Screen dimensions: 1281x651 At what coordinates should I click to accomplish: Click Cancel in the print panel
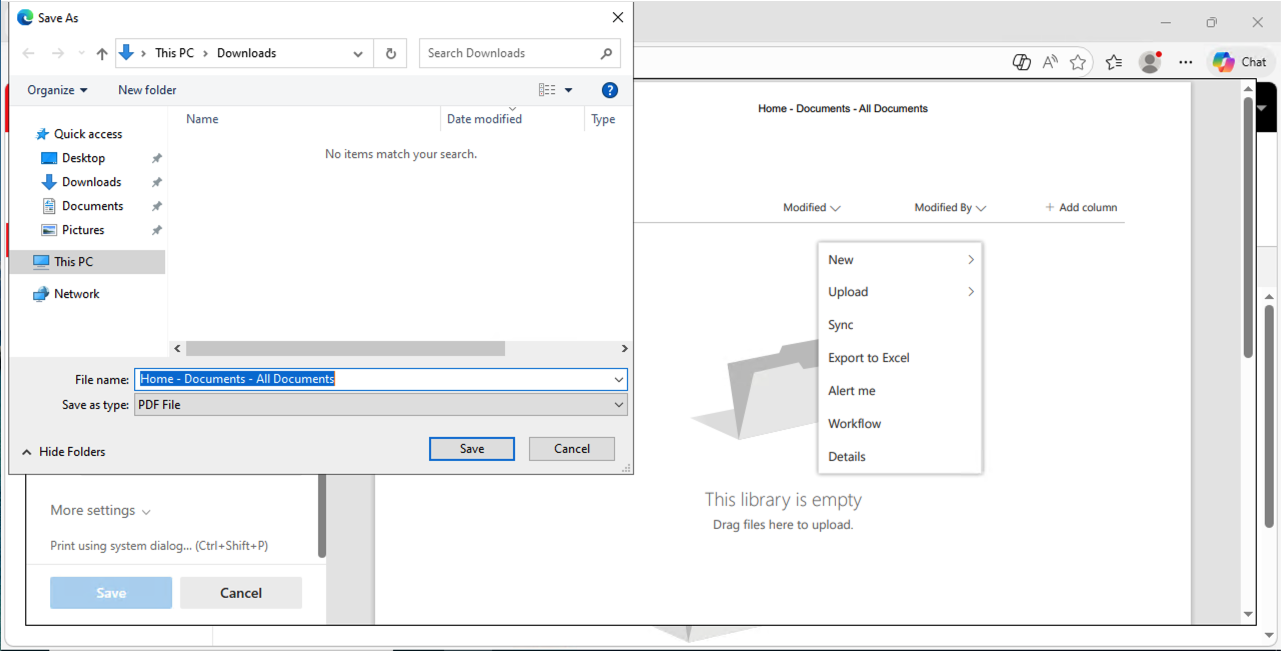click(241, 593)
